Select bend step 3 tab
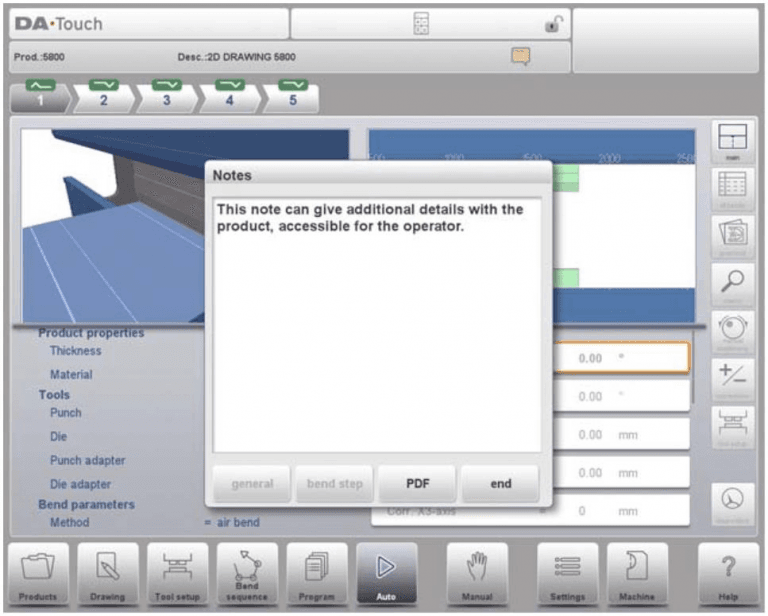768x616 pixels. (x=167, y=97)
